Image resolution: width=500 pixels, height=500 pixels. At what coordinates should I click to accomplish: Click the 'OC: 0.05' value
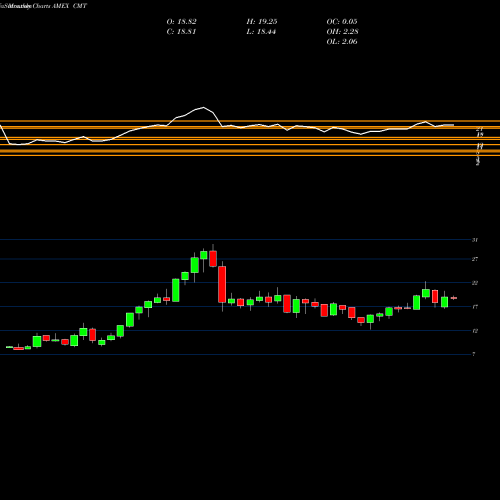[x=342, y=22]
